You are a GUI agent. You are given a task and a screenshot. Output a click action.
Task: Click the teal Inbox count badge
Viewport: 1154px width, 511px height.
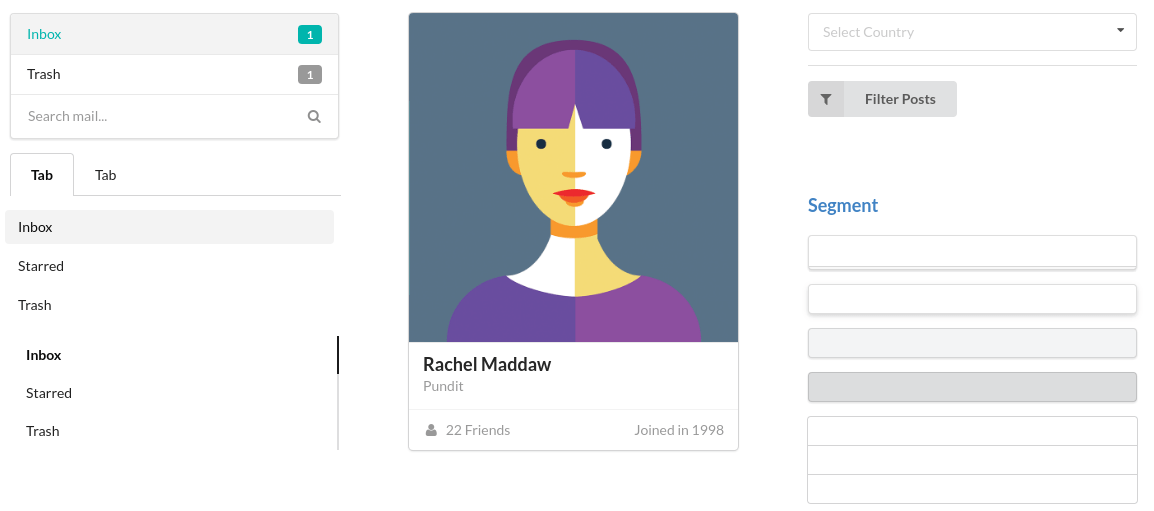310,35
